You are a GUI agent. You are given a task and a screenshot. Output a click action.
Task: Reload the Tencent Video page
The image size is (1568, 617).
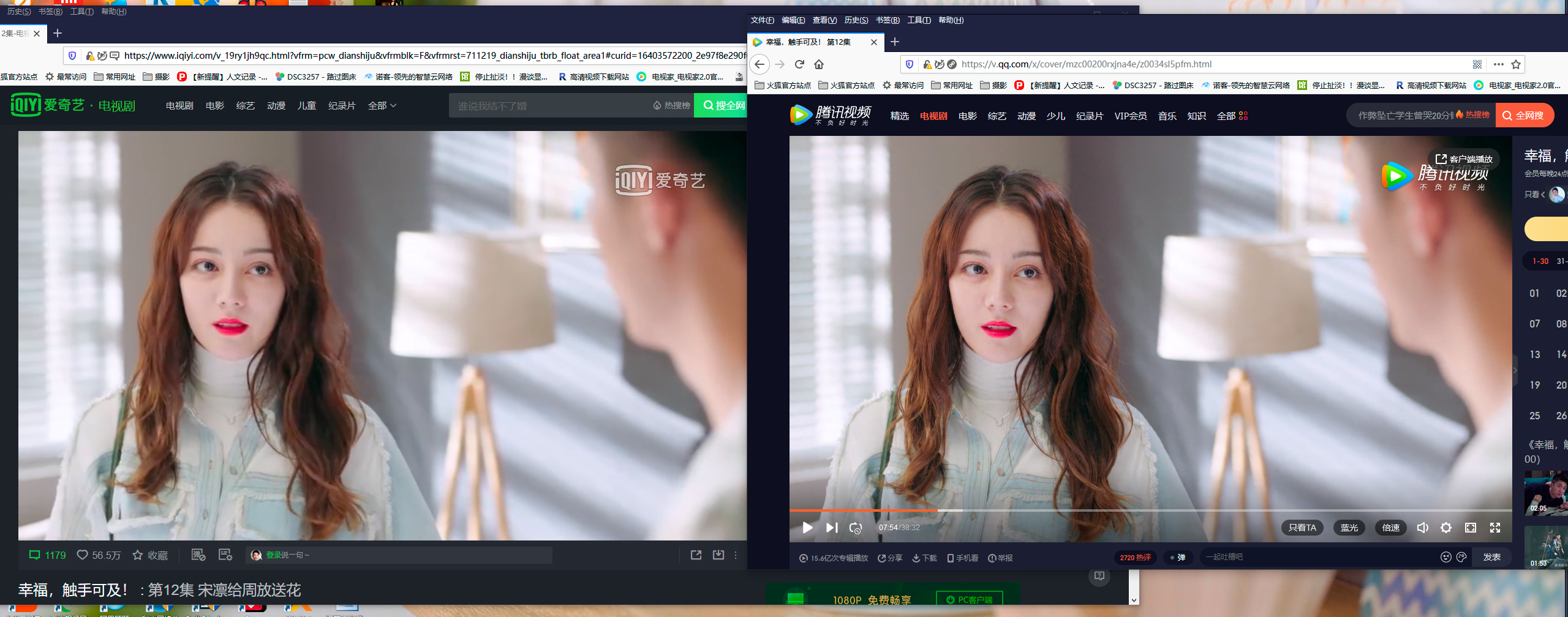pos(799,64)
